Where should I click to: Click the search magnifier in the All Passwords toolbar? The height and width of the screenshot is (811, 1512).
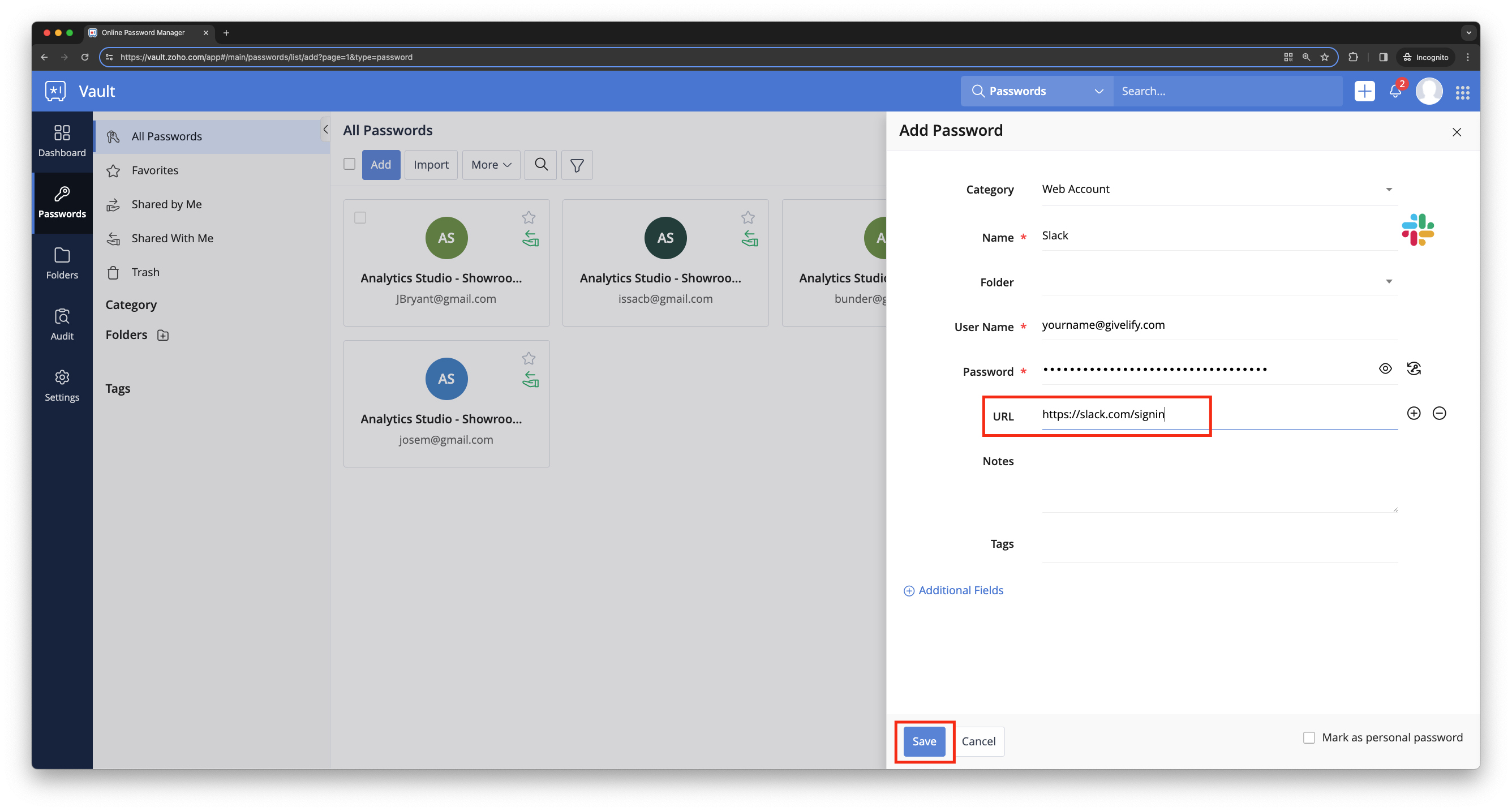pos(540,164)
